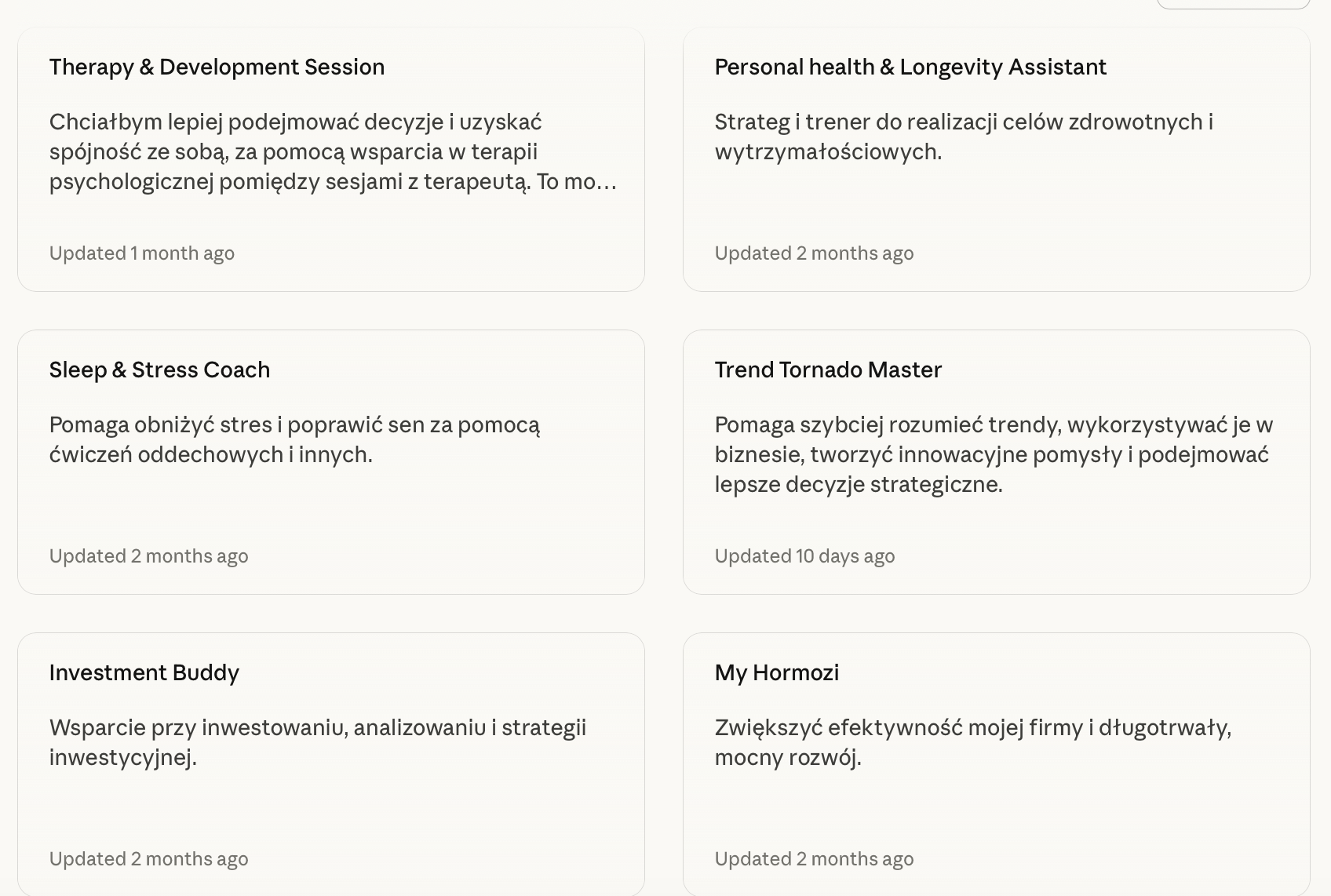Click the update timestamp on My Hormozi card
This screenshot has width=1331, height=896.
814,859
